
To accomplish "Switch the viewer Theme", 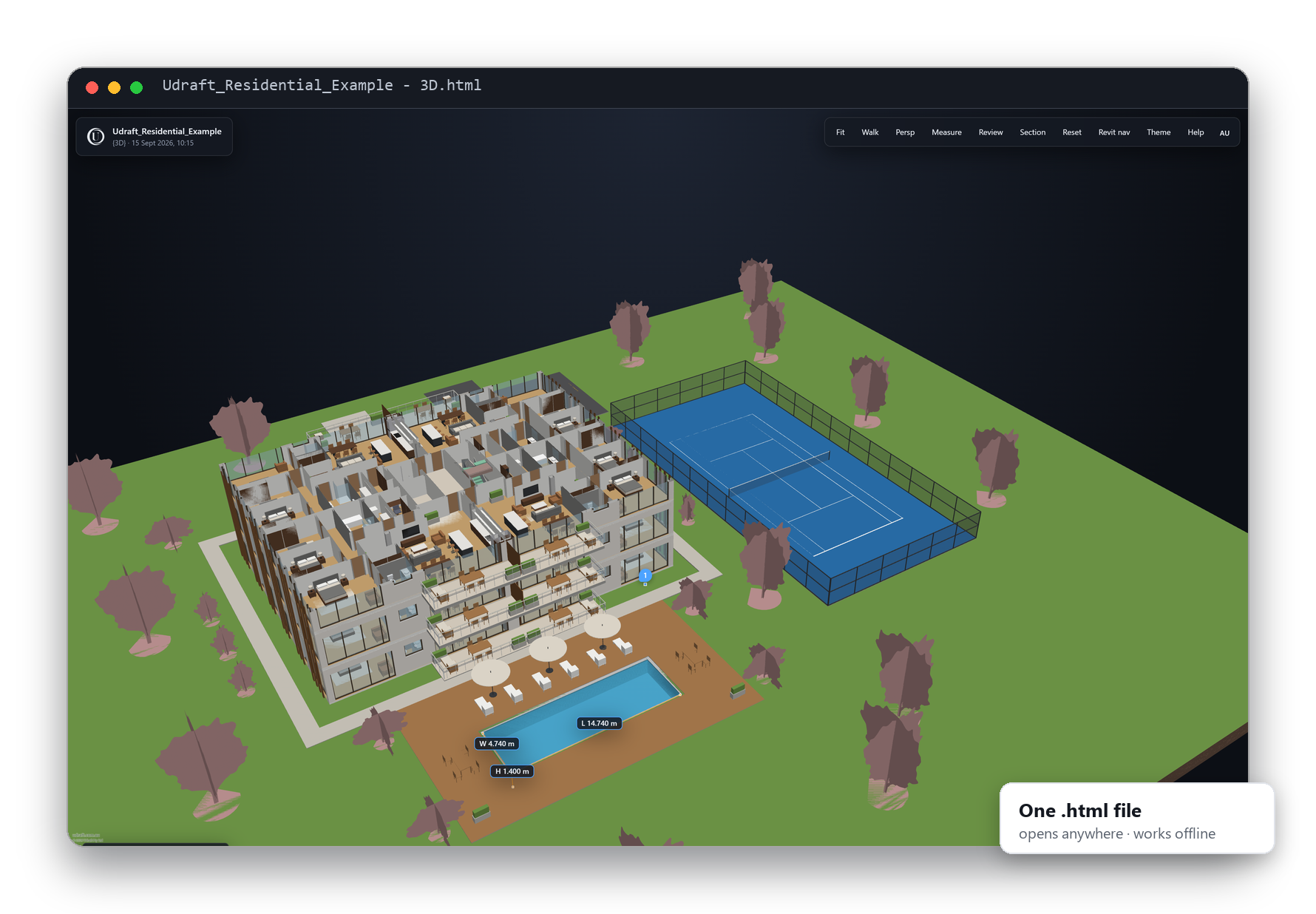I will 1159,132.
